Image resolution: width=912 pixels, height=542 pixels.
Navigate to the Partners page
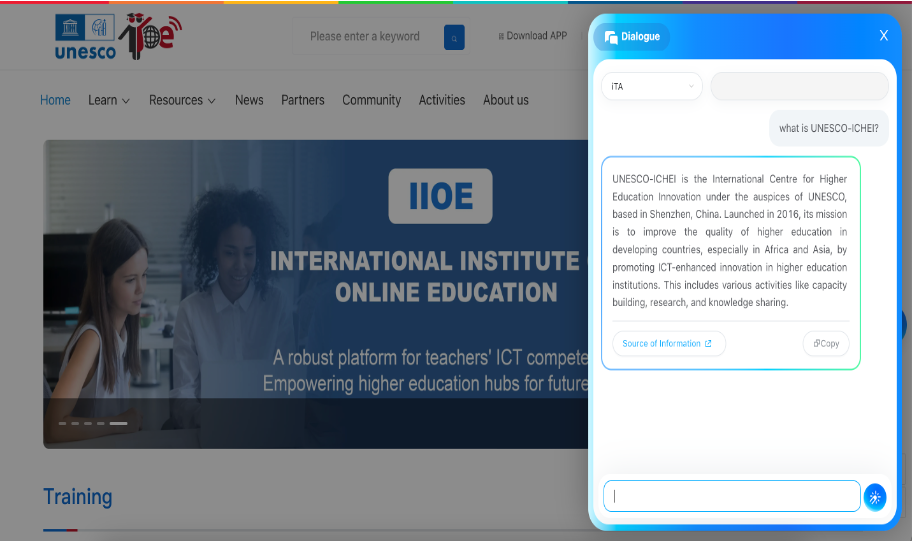302,100
